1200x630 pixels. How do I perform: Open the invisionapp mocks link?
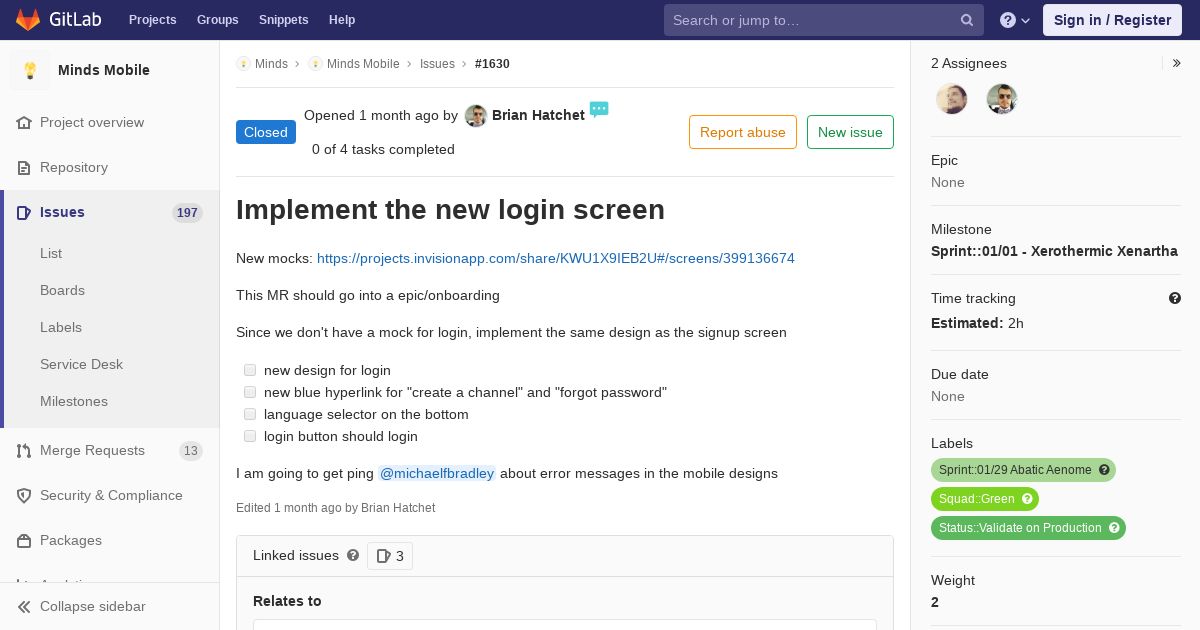[556, 258]
